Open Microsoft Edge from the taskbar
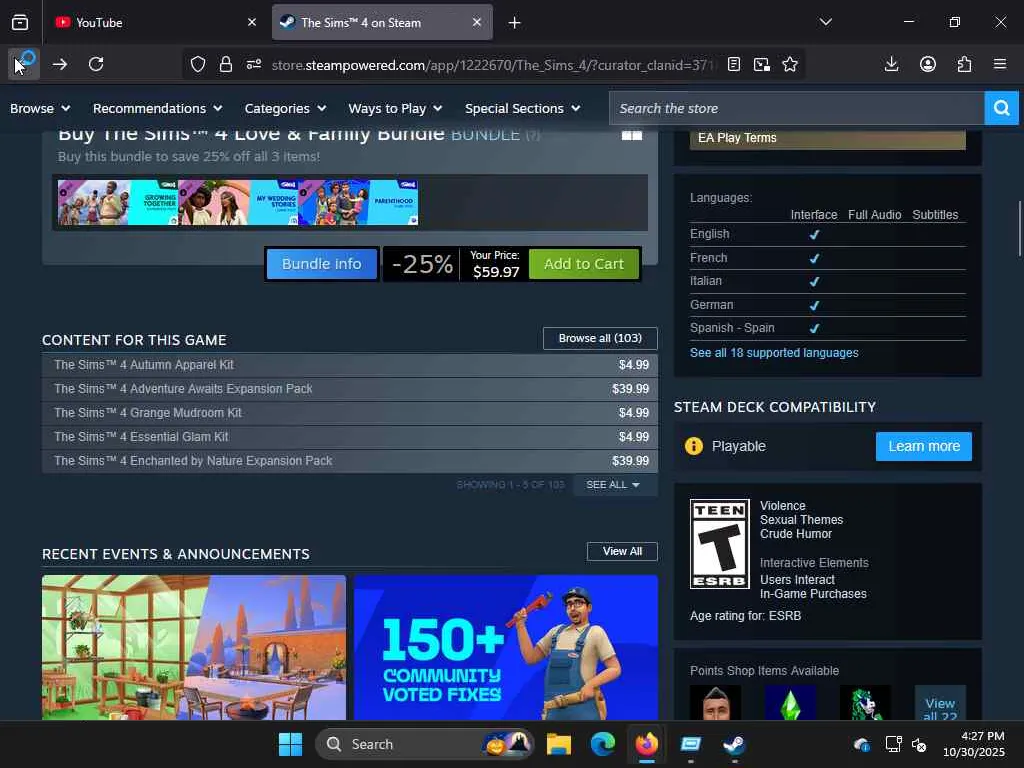This screenshot has width=1024, height=768. 602,744
